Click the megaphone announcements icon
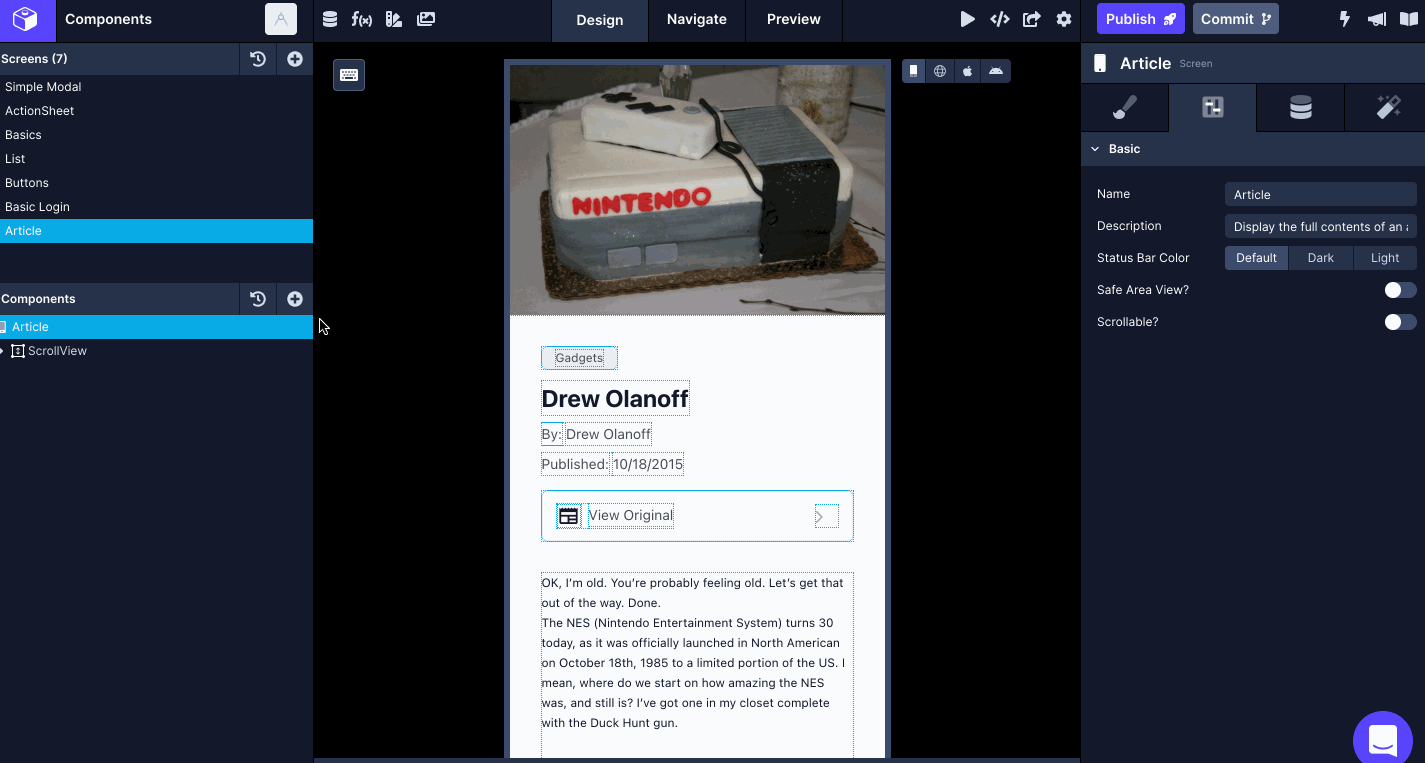This screenshot has width=1425, height=763. pos(1377,19)
